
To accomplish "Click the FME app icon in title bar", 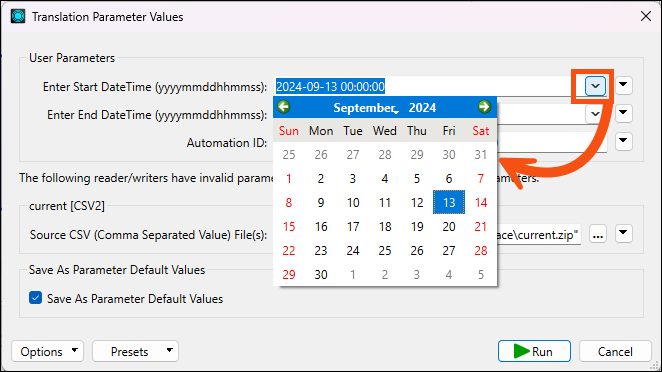I will click(18, 16).
